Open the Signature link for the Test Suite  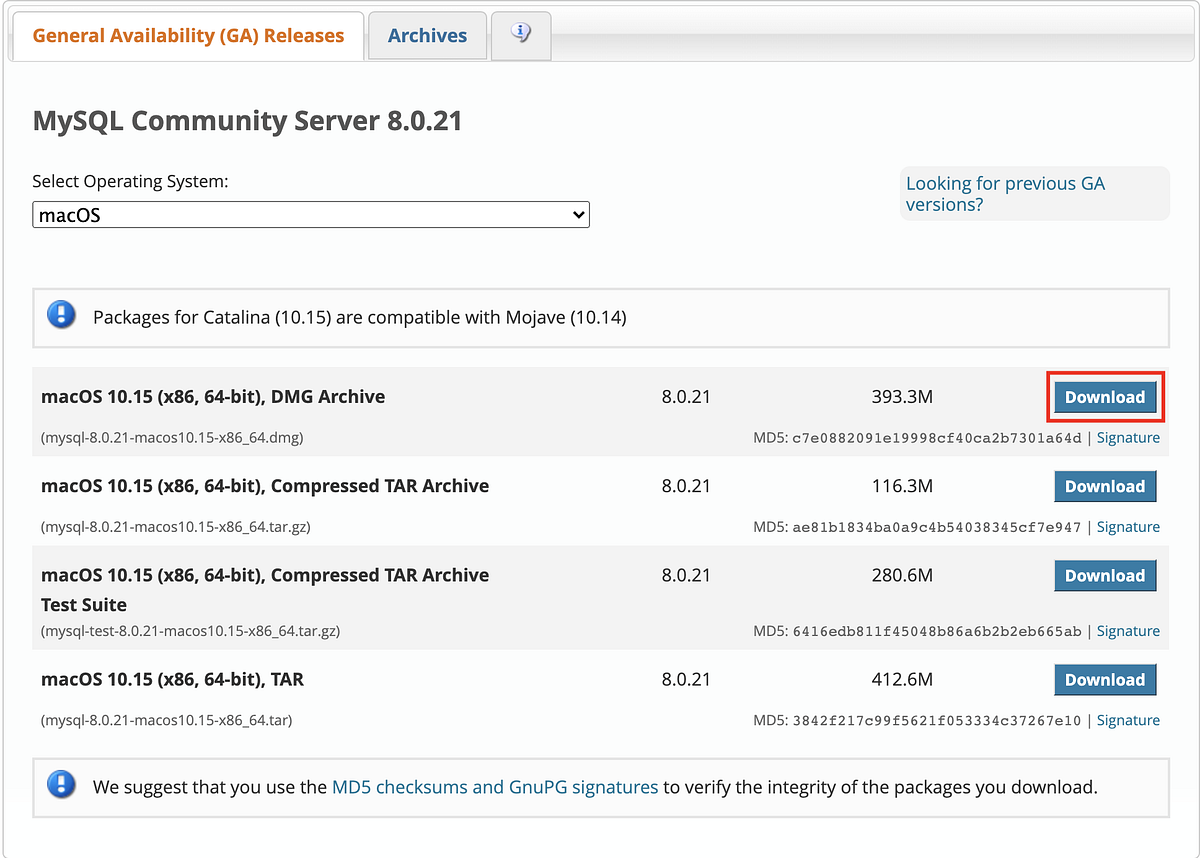tap(1128, 631)
